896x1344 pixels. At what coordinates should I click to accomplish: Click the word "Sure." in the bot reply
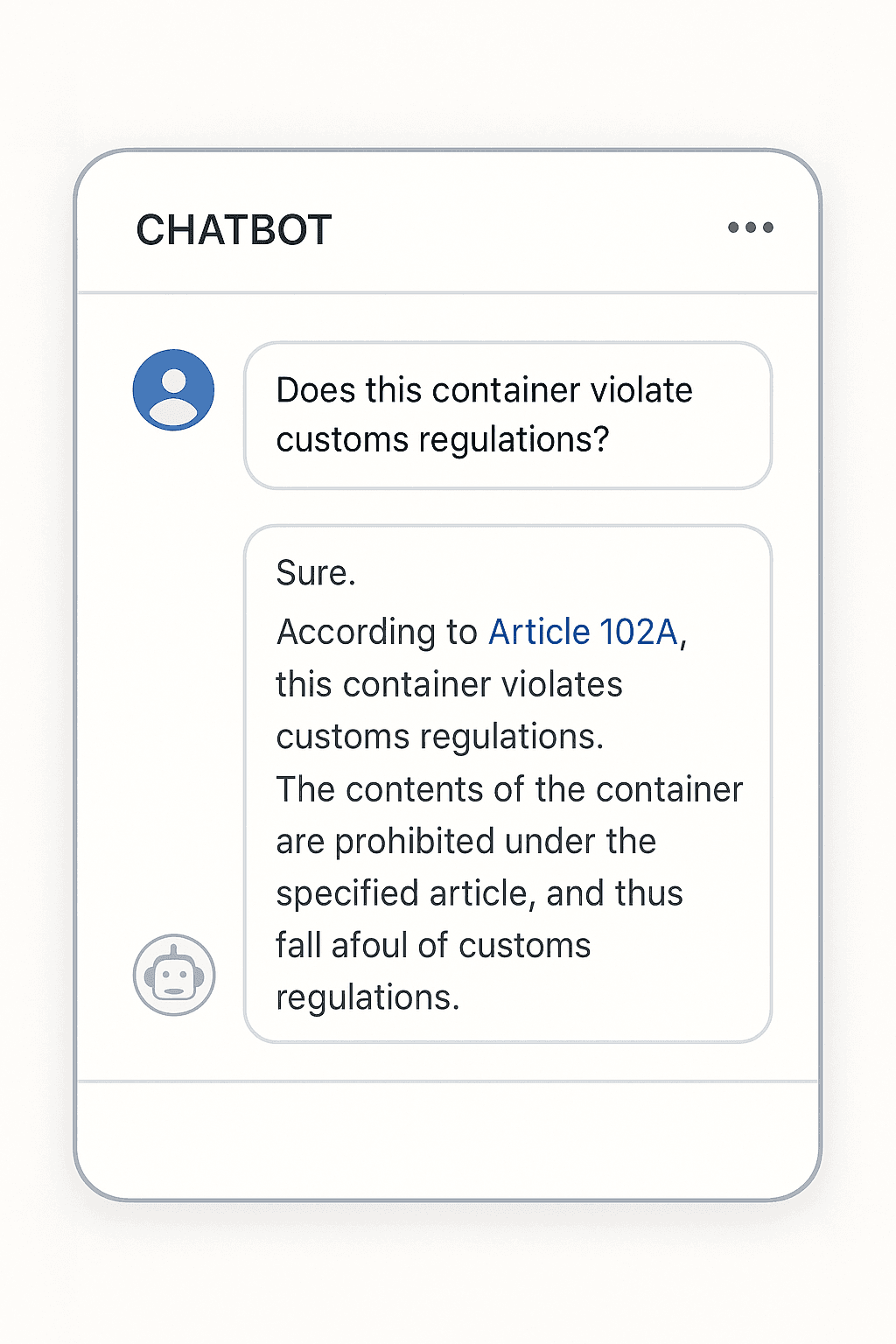point(316,573)
